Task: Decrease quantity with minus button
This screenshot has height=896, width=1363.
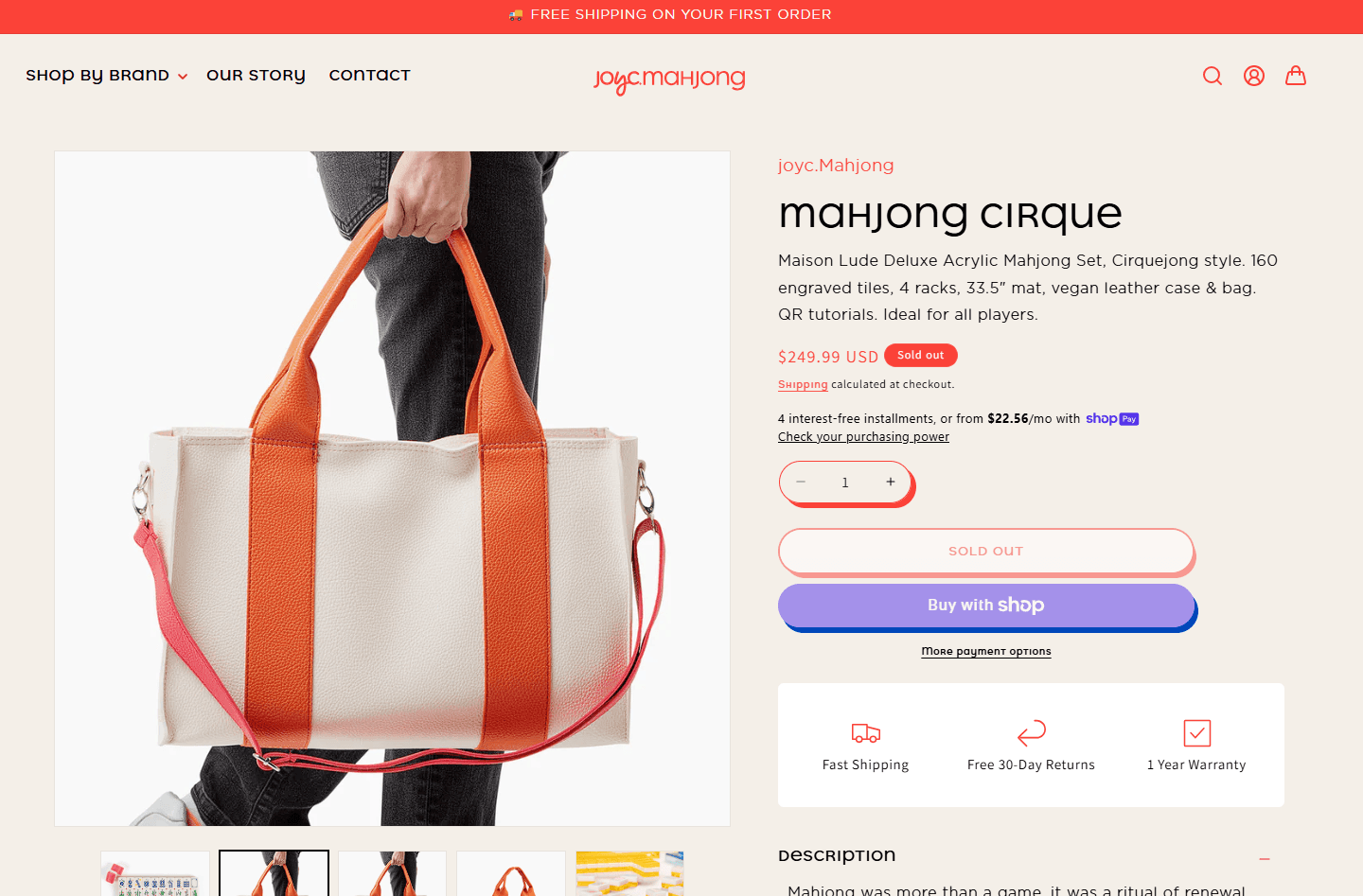Action: pyautogui.click(x=801, y=483)
